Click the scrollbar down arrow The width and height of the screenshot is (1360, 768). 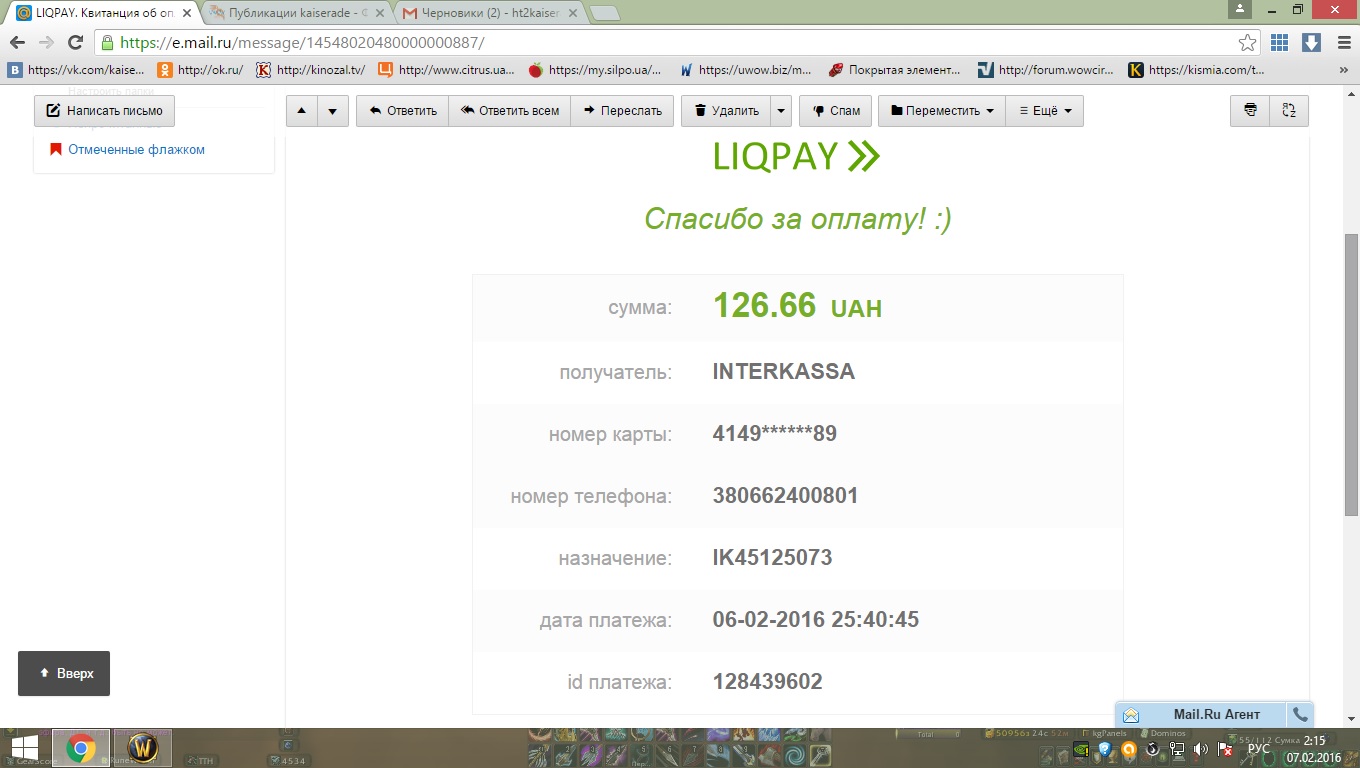1351,720
